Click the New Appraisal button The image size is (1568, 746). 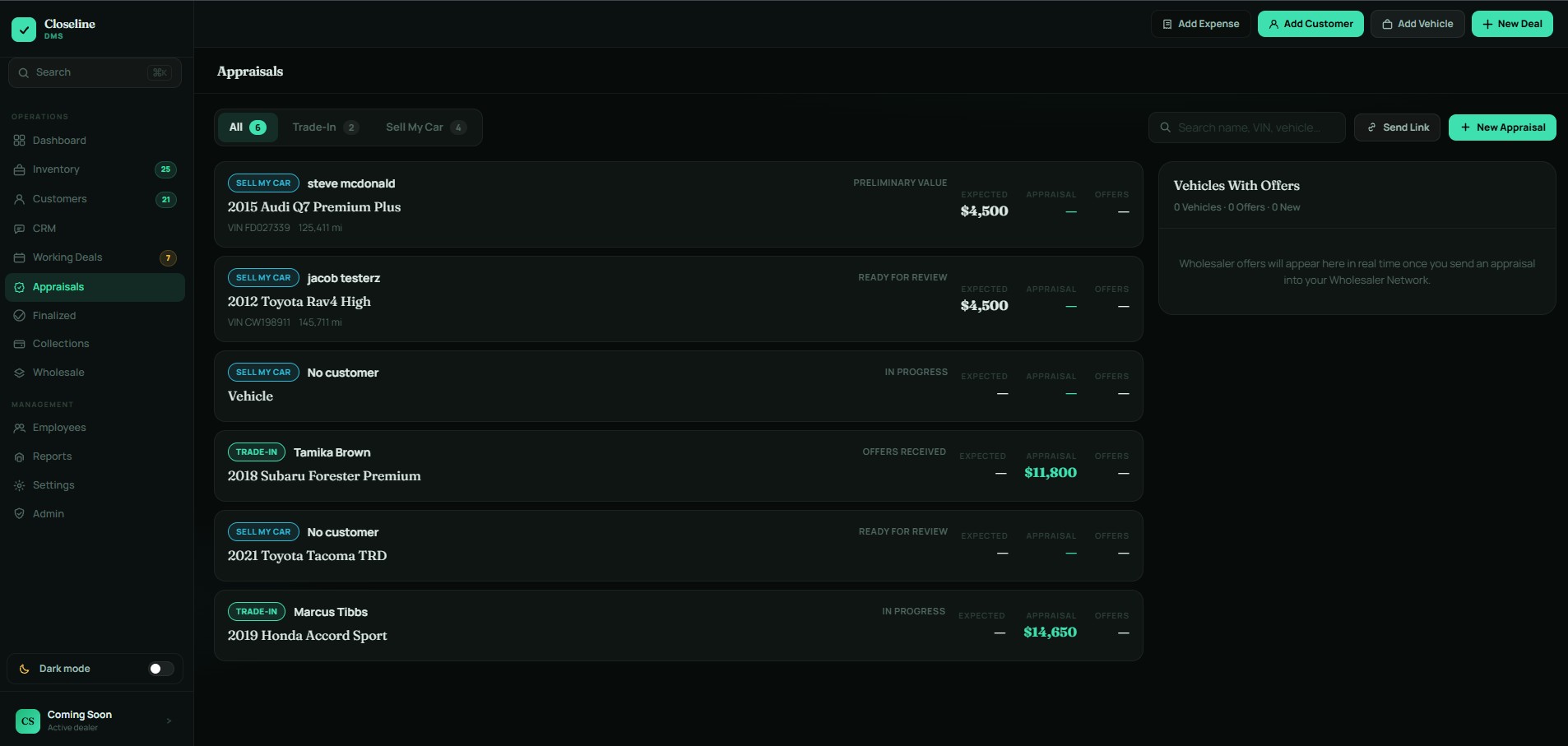(1502, 127)
